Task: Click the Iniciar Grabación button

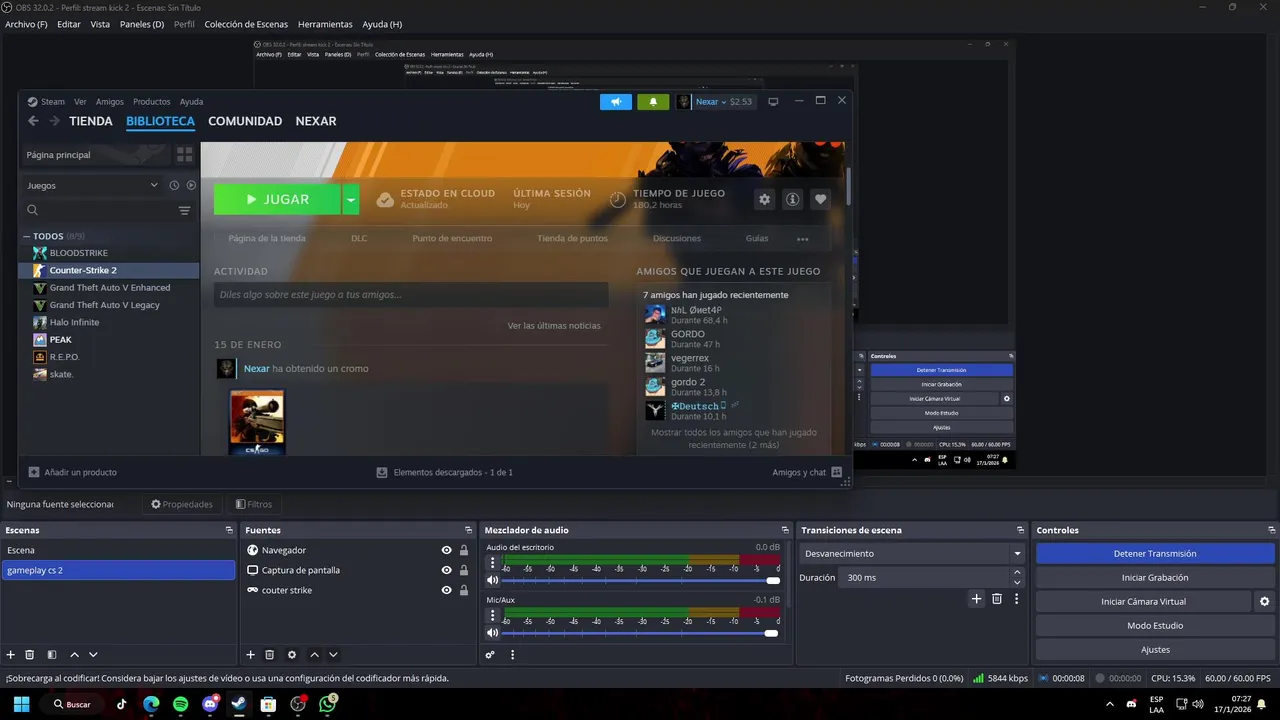Action: point(1155,577)
